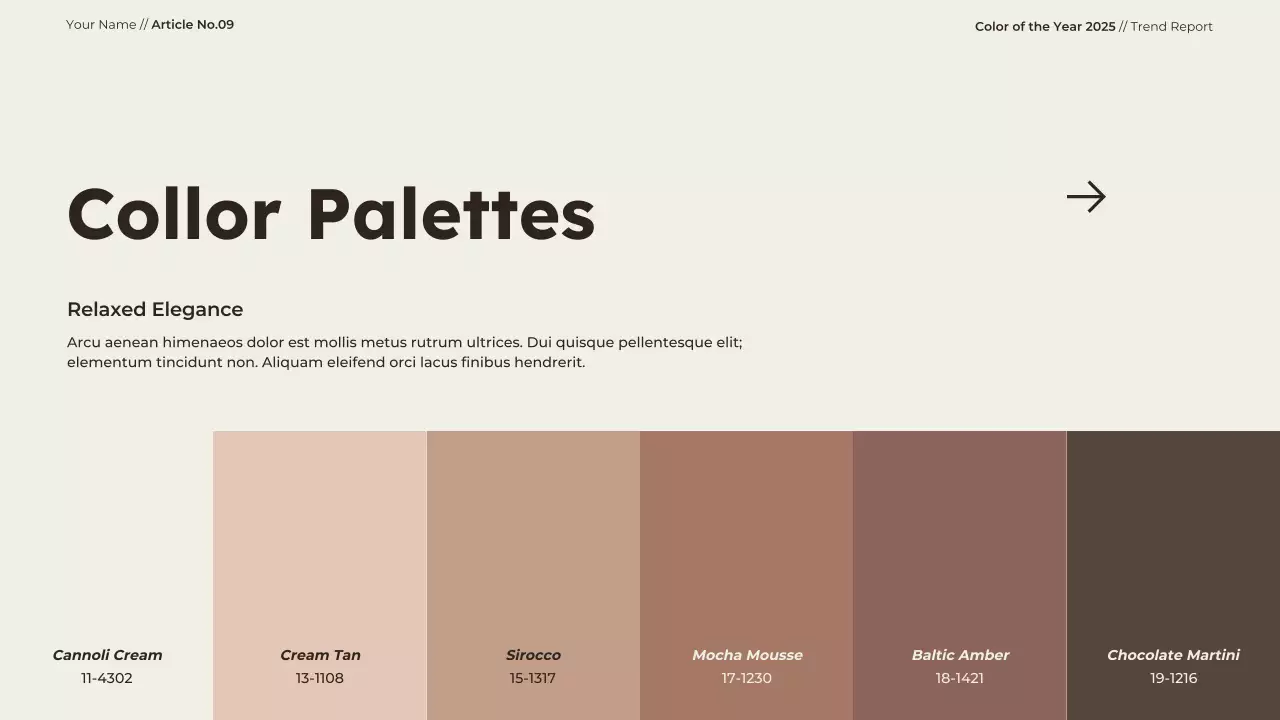This screenshot has width=1280, height=720.
Task: Pick the Sirocco color swatch
Action: (x=533, y=530)
